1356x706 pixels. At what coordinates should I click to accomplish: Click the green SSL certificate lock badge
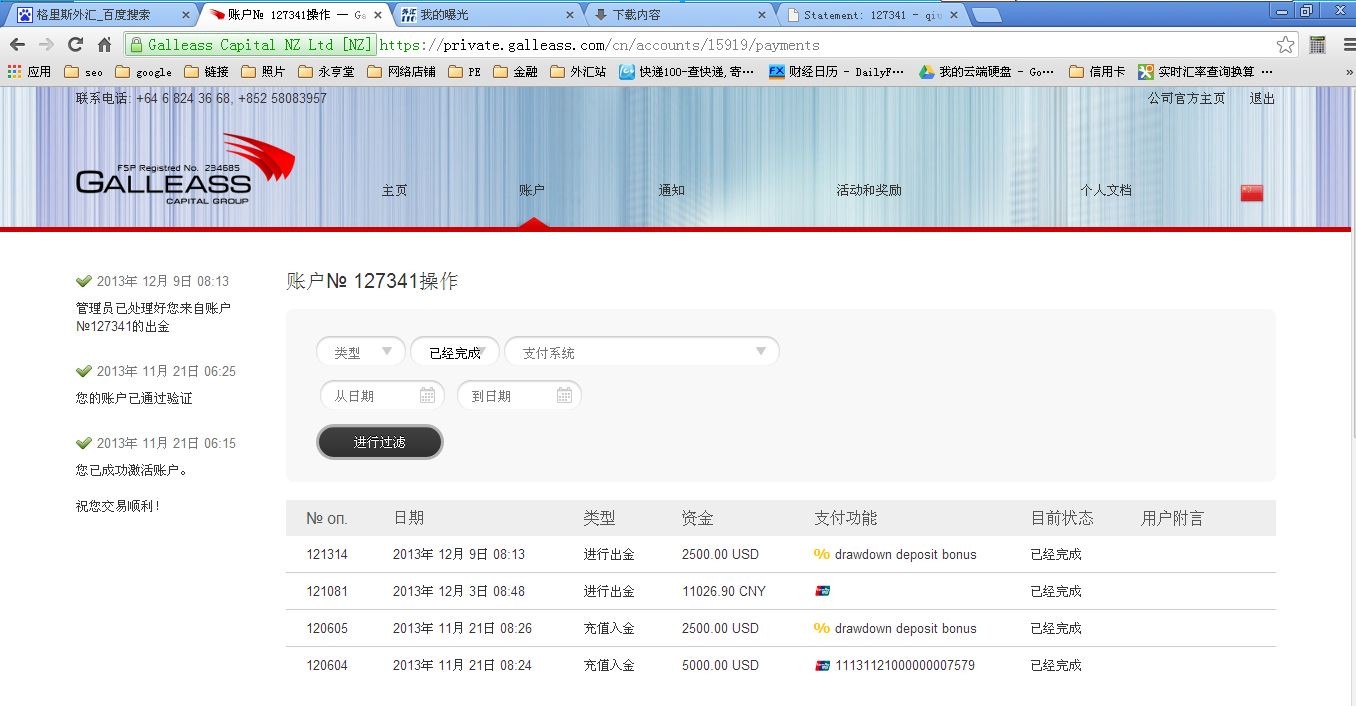(x=250, y=45)
